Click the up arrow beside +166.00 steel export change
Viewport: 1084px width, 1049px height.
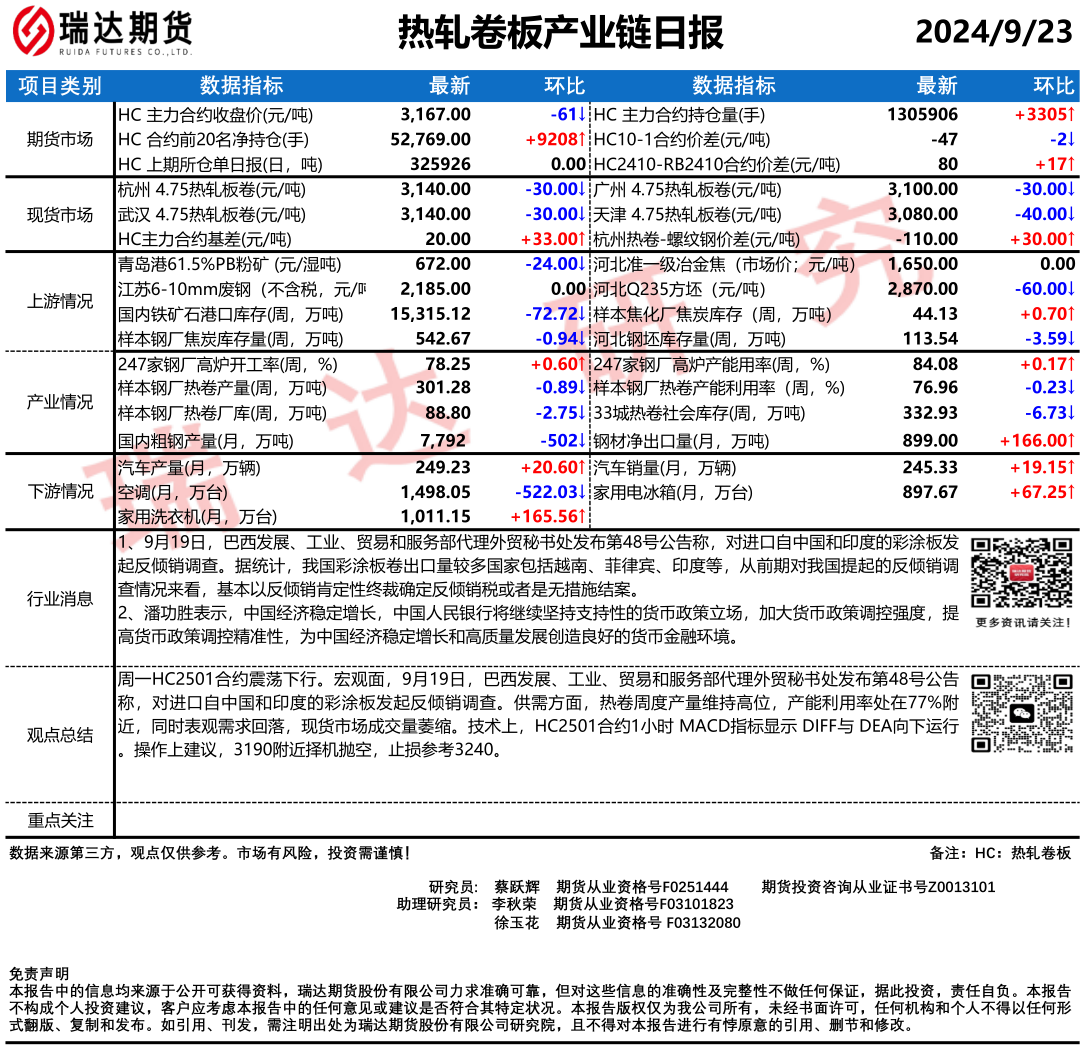point(1070,440)
